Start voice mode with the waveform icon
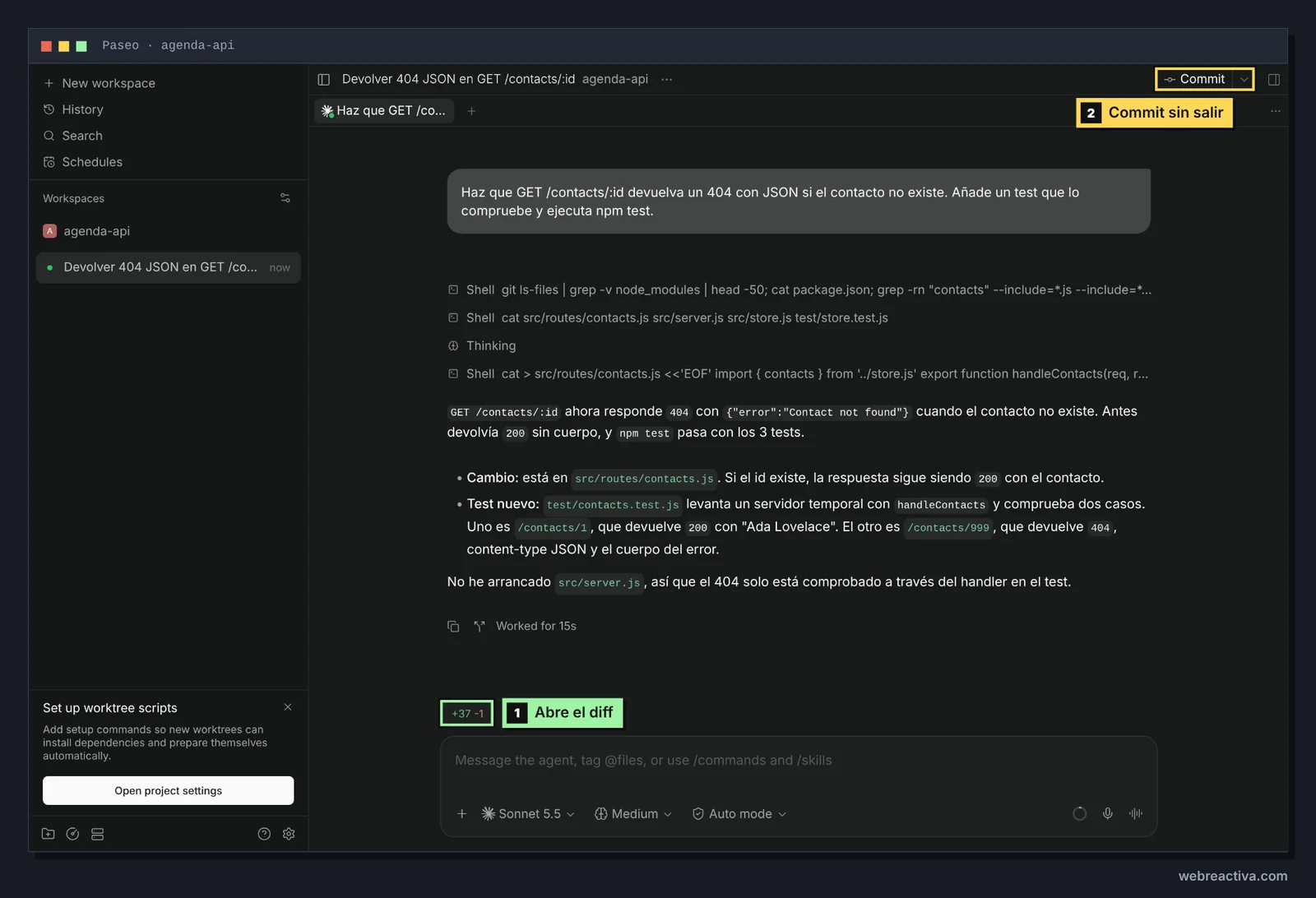 pos(1136,814)
